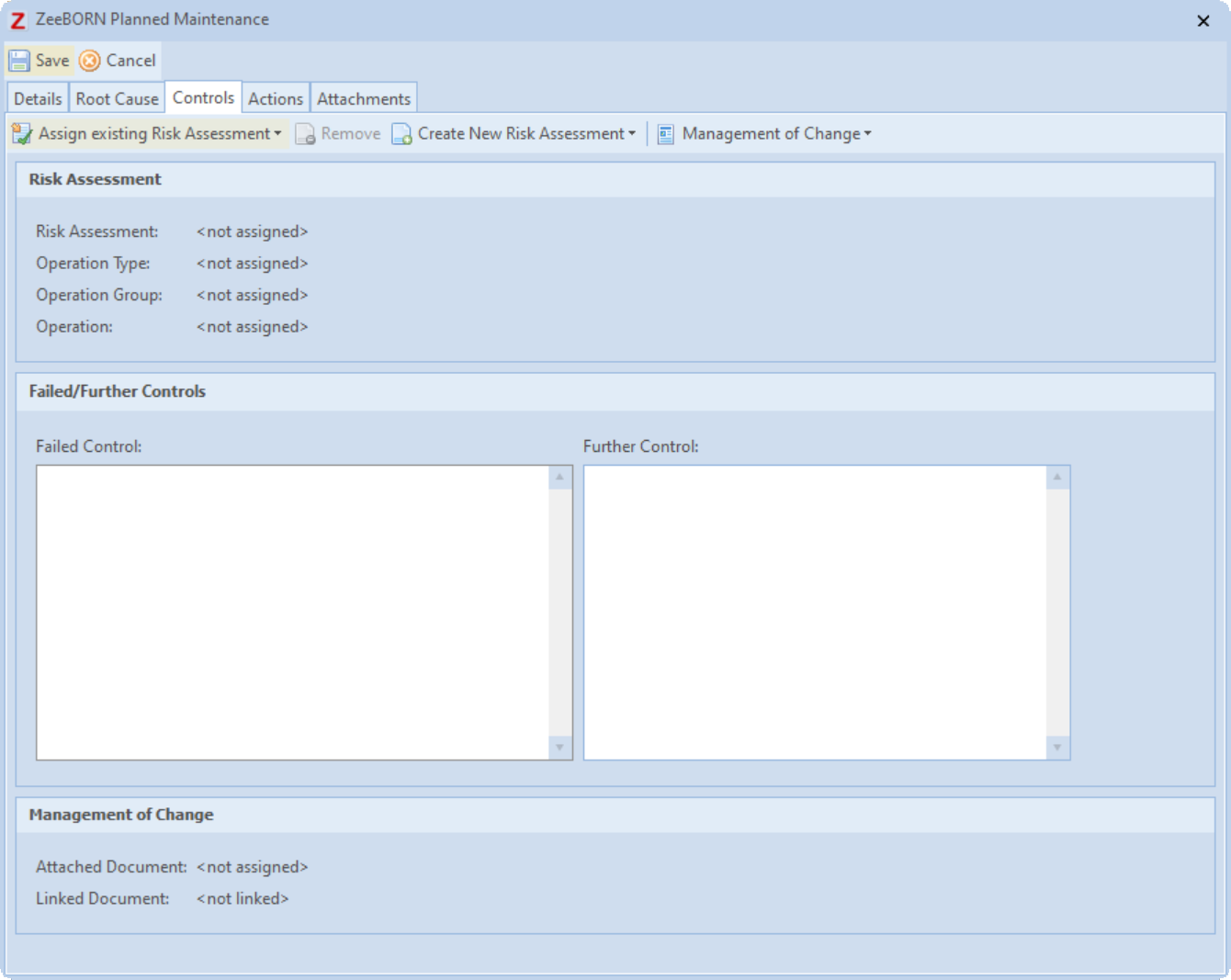Click Further Control scrollbar down arrow

point(1057,748)
